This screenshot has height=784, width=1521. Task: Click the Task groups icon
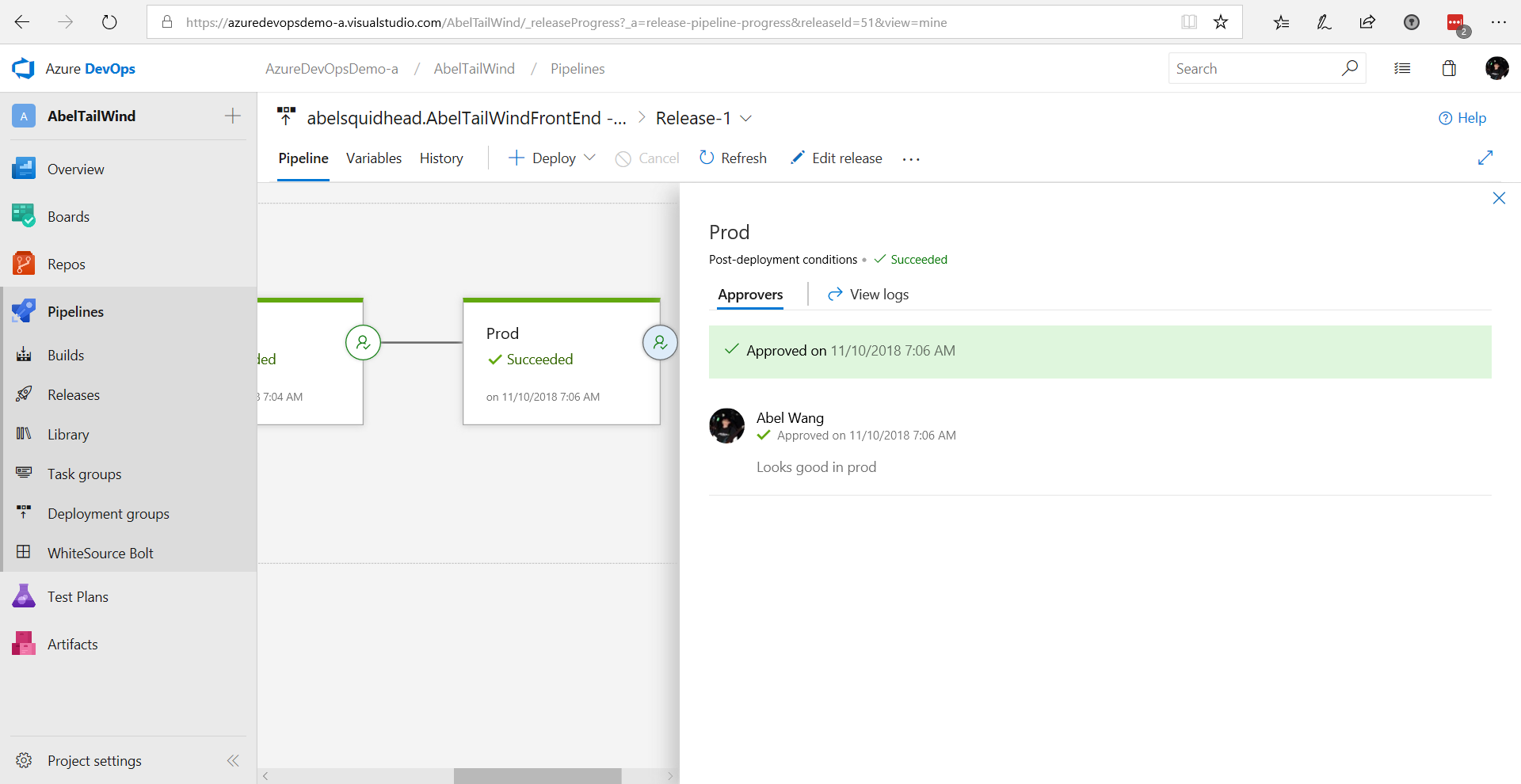[x=24, y=474]
